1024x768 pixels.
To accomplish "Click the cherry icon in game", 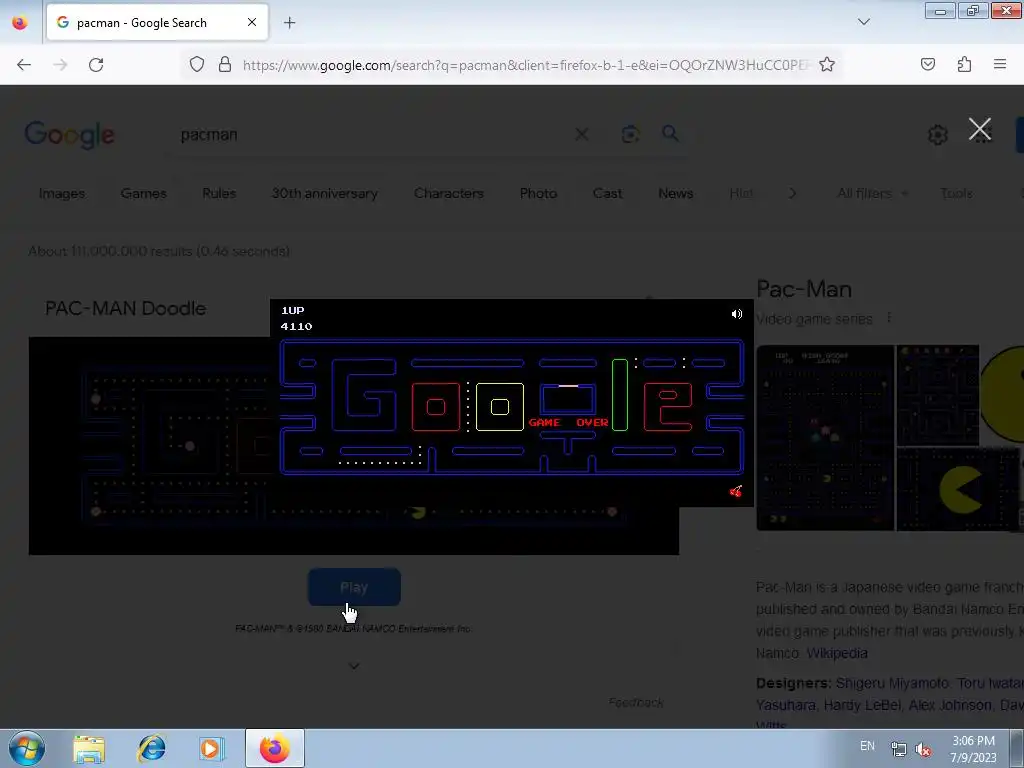I will pyautogui.click(x=735, y=491).
